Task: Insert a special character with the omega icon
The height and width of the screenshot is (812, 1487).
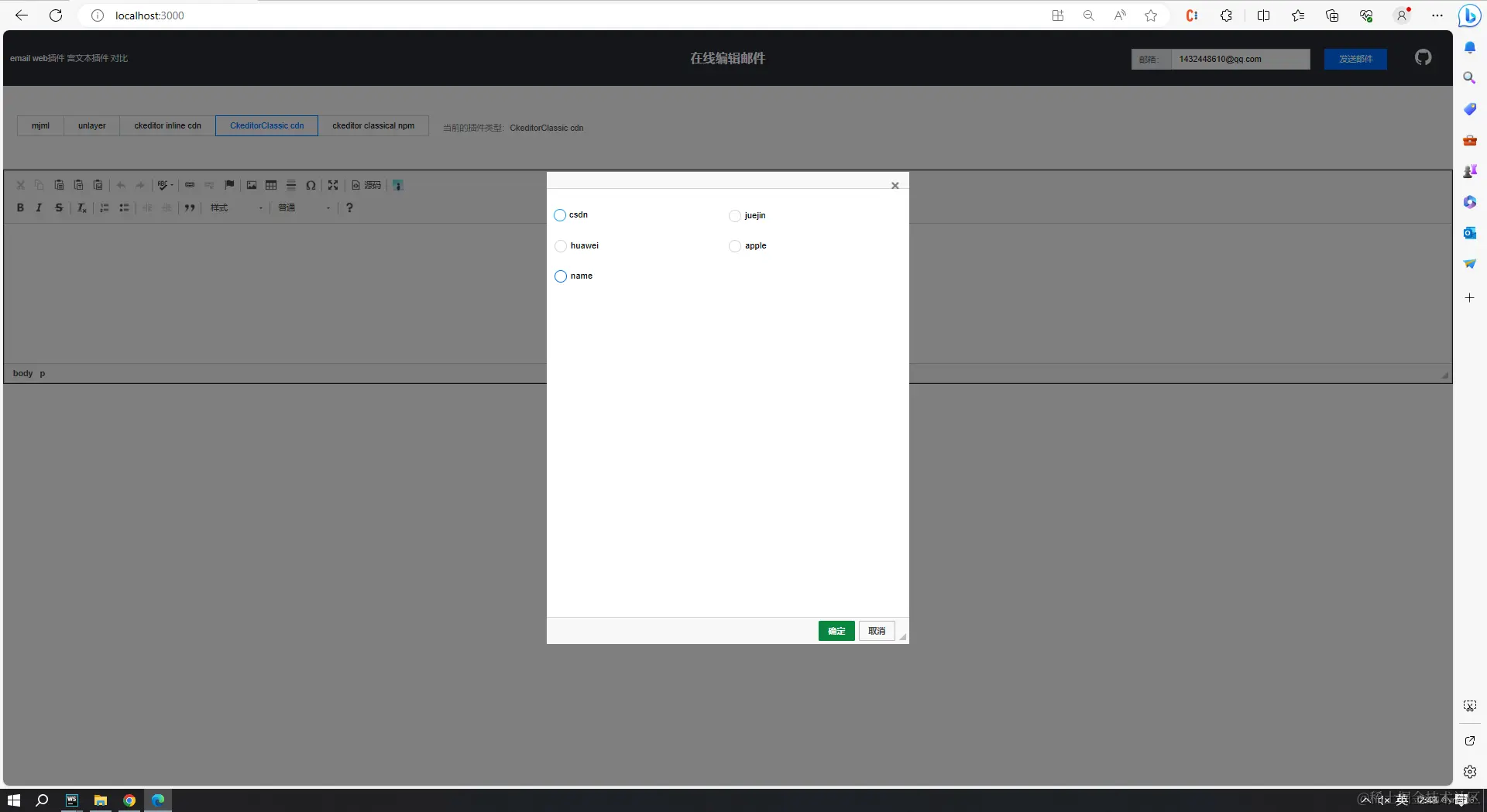Action: tap(311, 186)
